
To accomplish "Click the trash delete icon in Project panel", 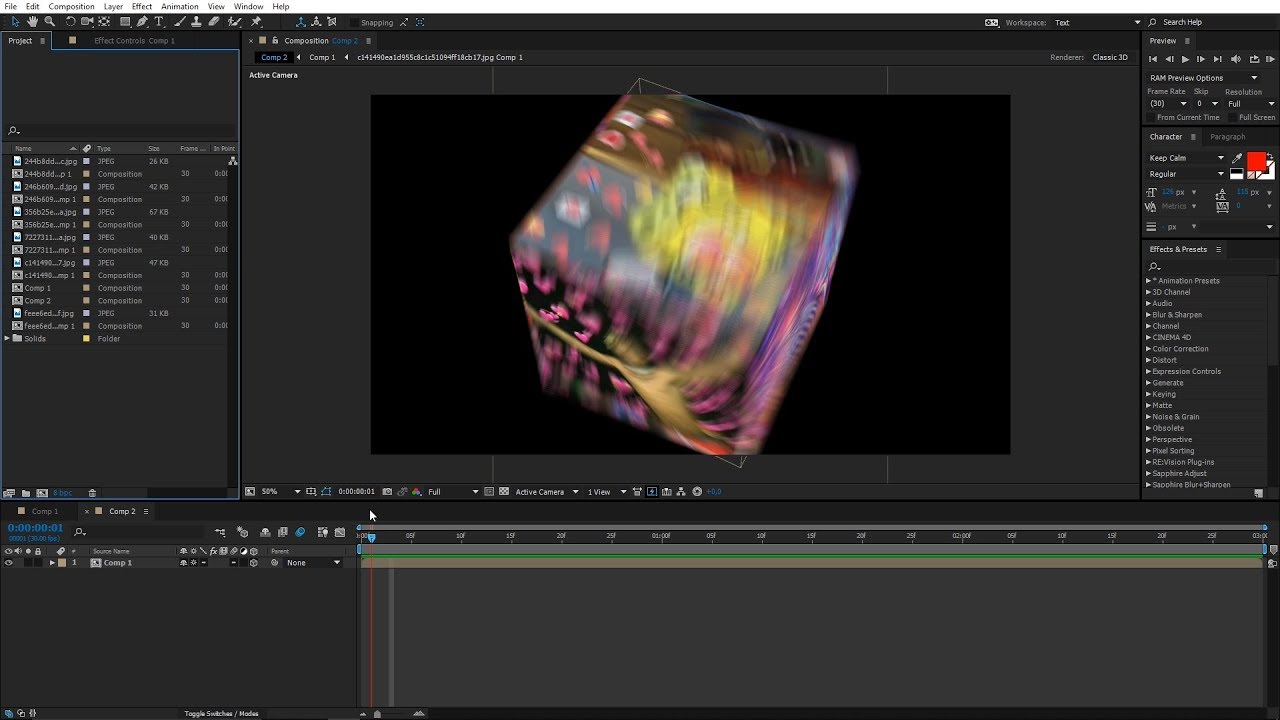I will point(92,493).
